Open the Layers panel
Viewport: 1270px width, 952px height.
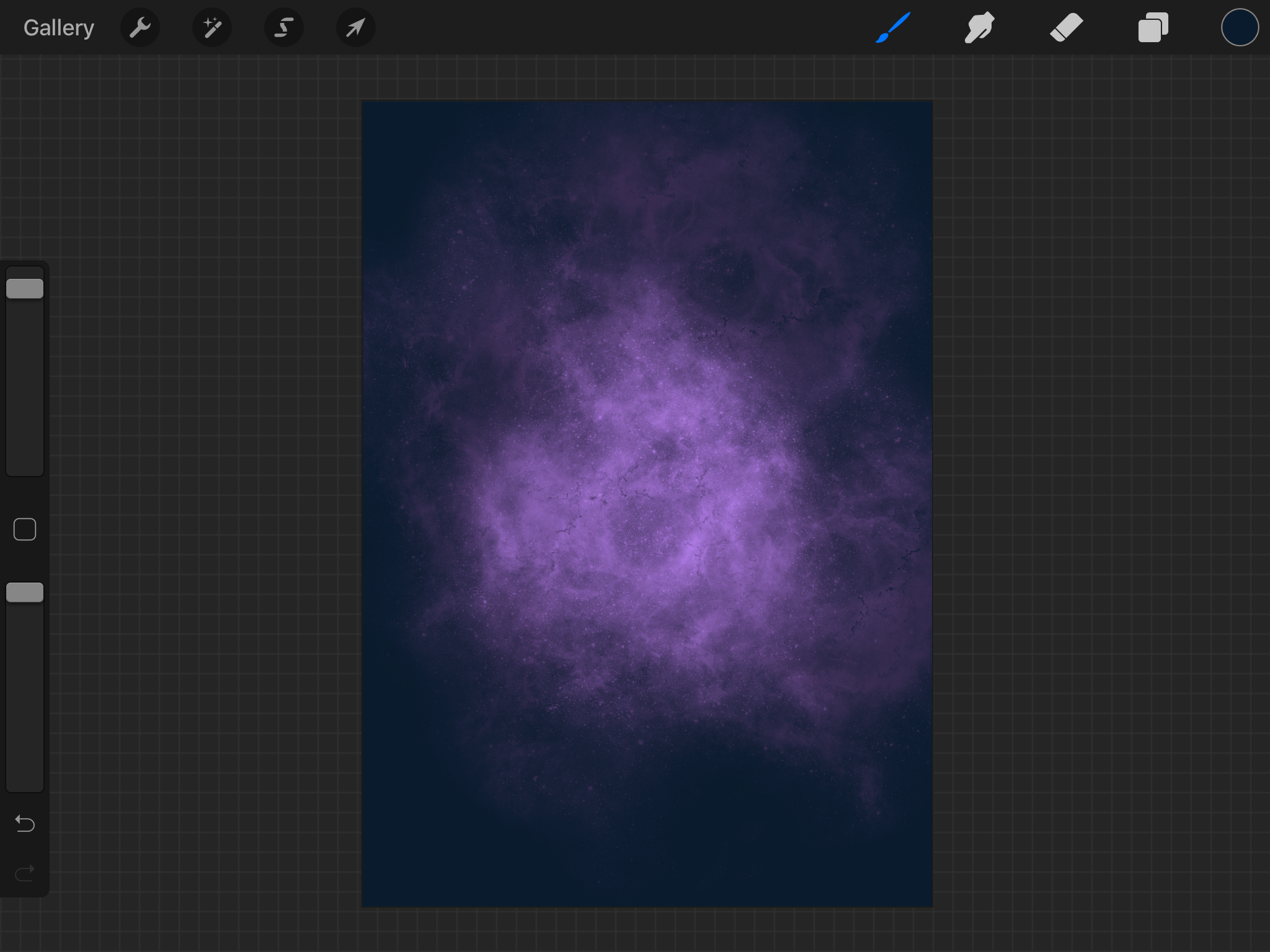tap(1153, 28)
